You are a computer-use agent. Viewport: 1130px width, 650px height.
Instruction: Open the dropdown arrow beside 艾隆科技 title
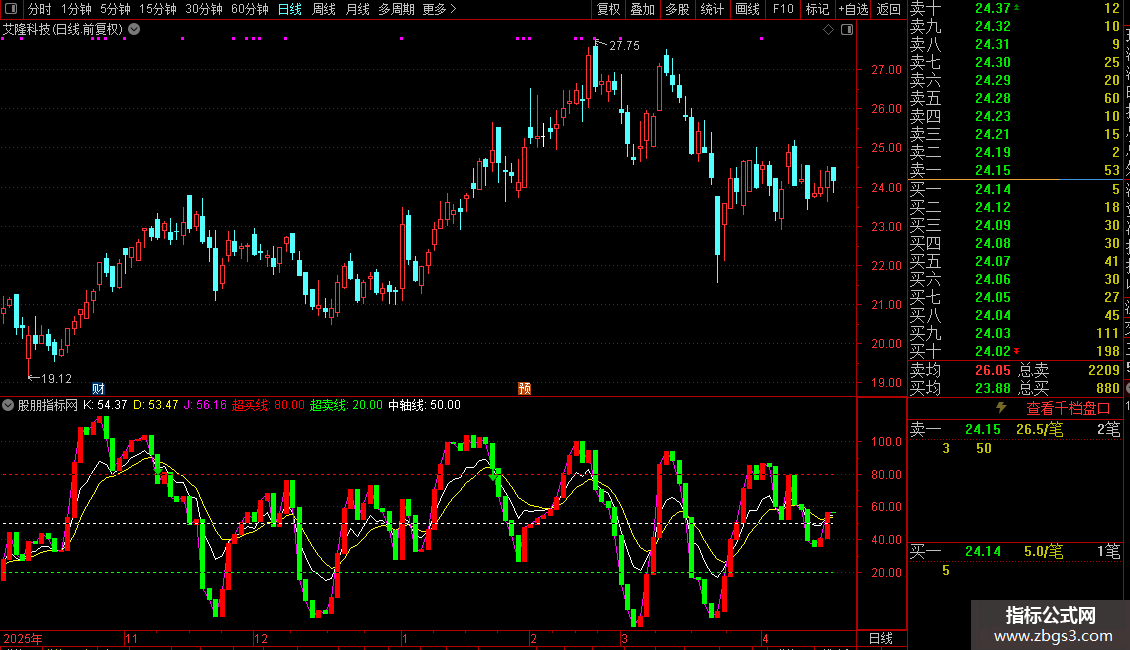[x=134, y=30]
